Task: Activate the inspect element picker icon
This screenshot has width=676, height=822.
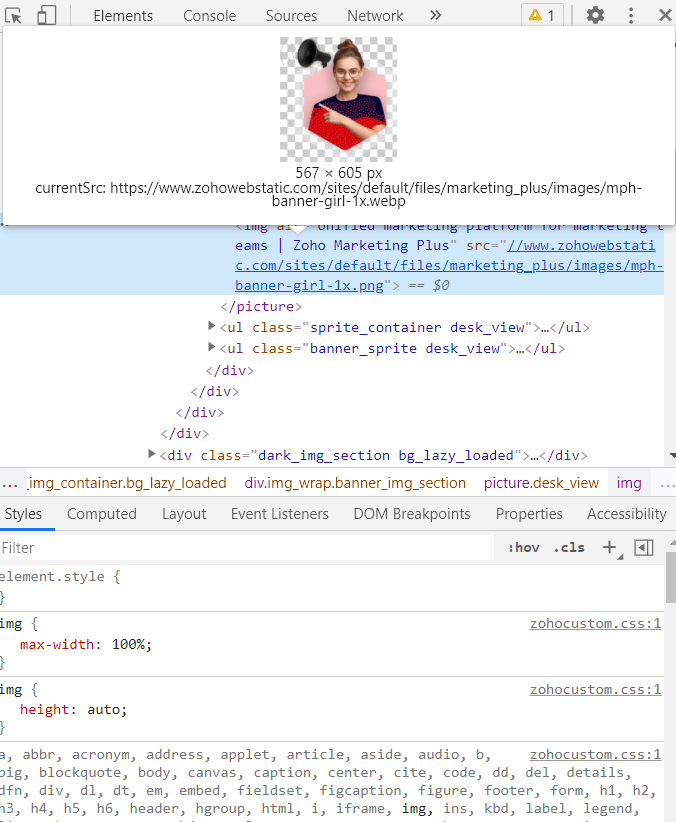Action: tap(14, 15)
